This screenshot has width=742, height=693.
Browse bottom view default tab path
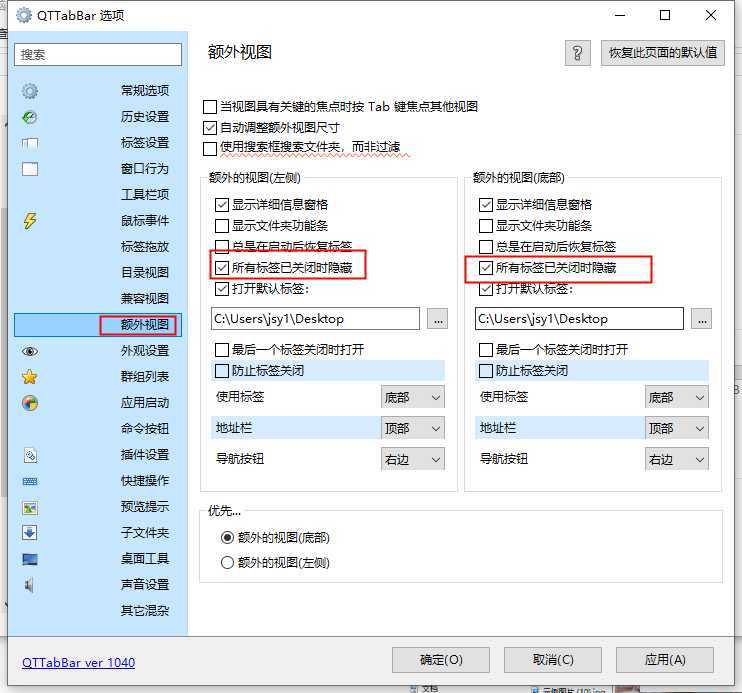702,319
